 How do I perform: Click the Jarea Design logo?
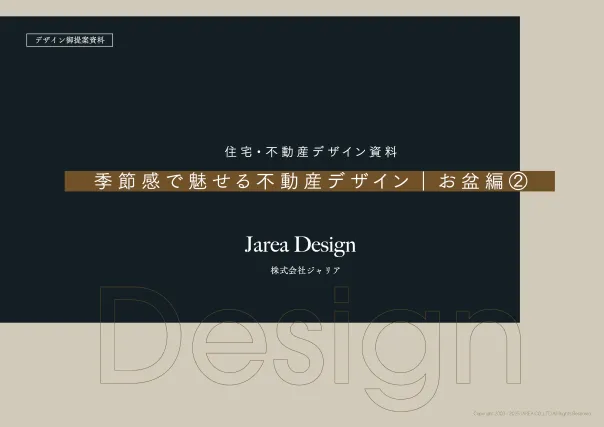[300, 245]
